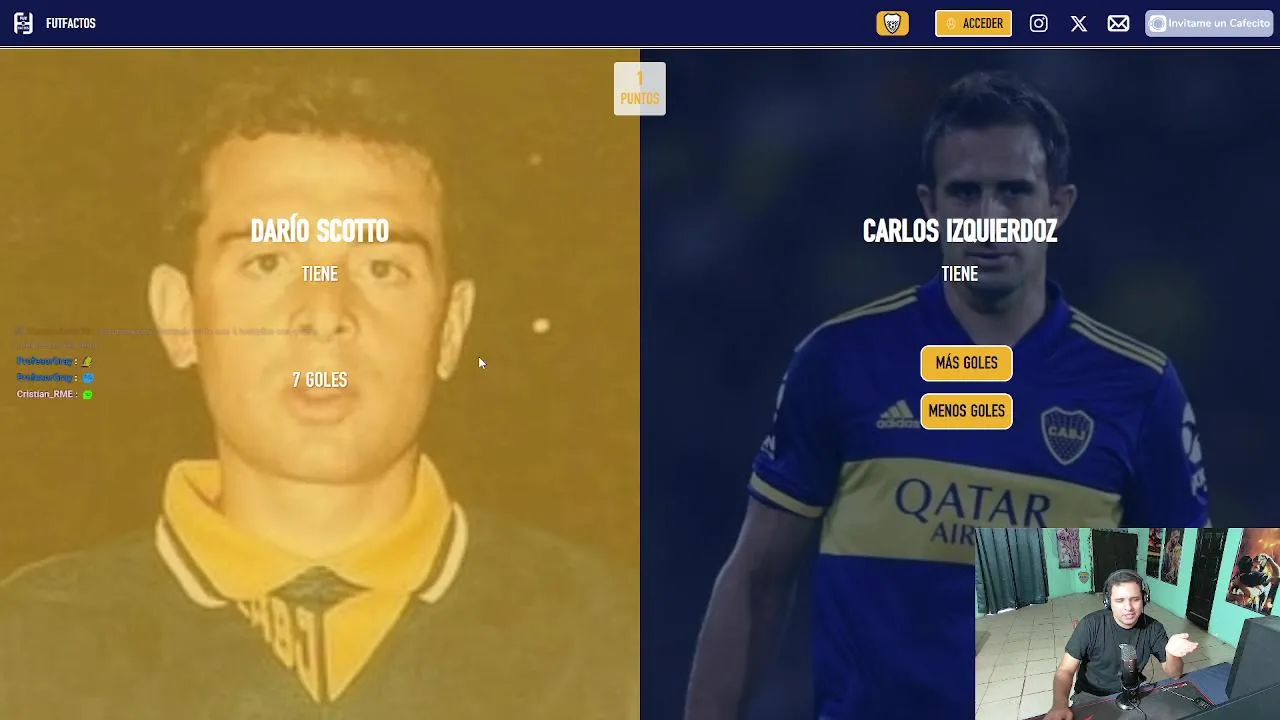
Task: Open the X (Twitter) icon link
Action: click(1079, 23)
